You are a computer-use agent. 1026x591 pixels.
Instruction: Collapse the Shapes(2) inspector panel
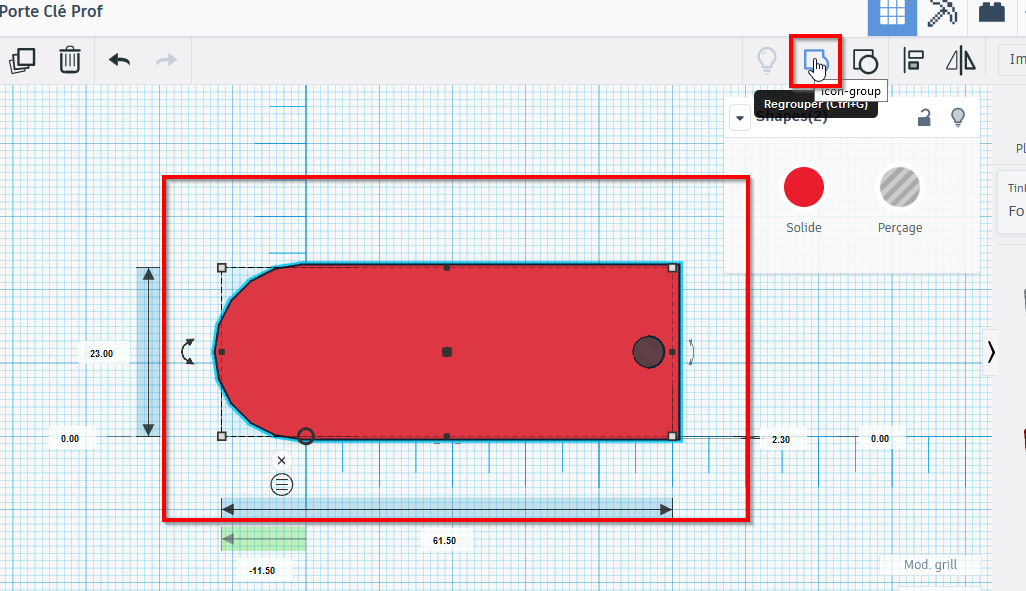point(740,118)
